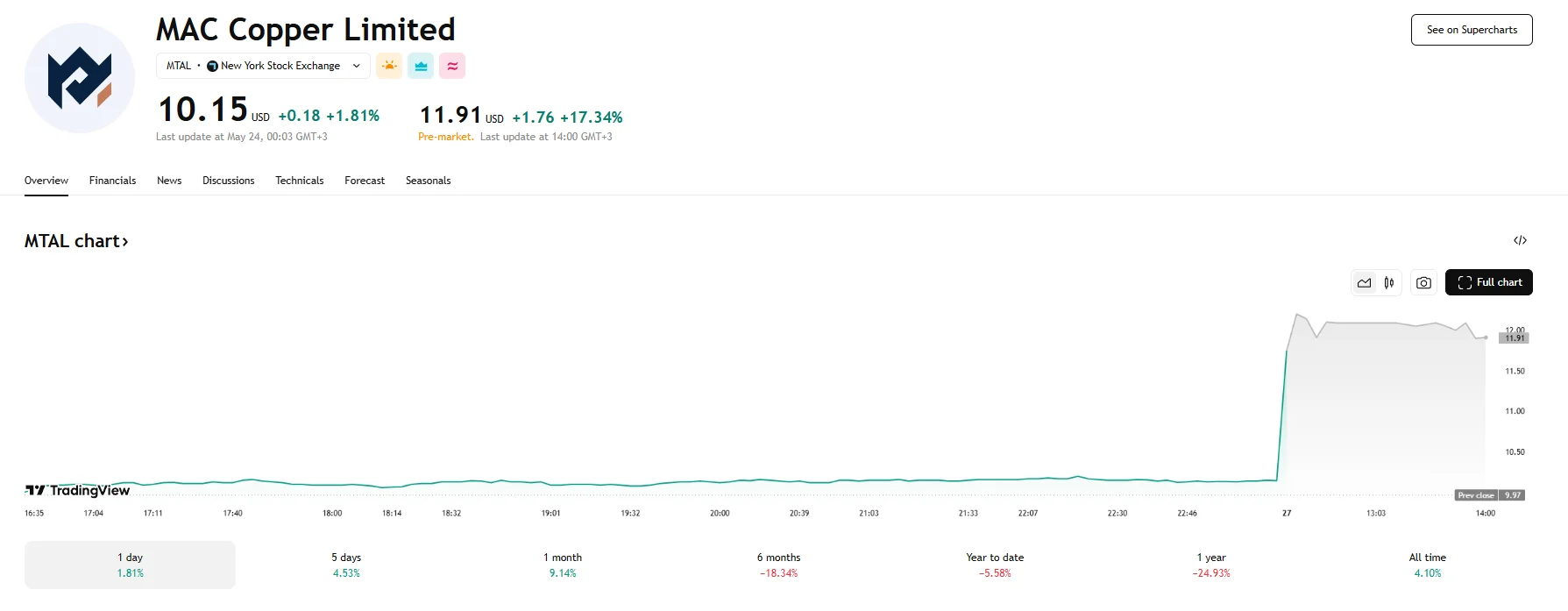Switch time range to 1 year
1568x611 pixels.
click(1211, 564)
